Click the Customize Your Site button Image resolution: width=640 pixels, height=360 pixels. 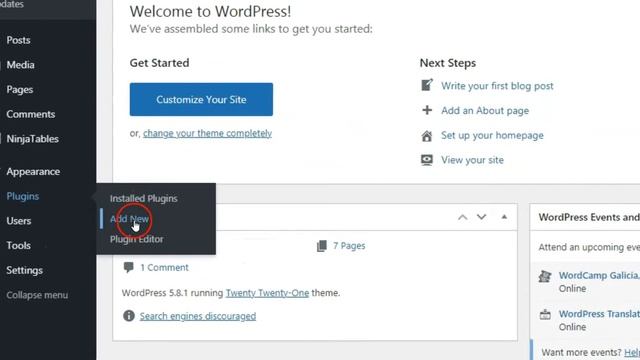[201, 99]
